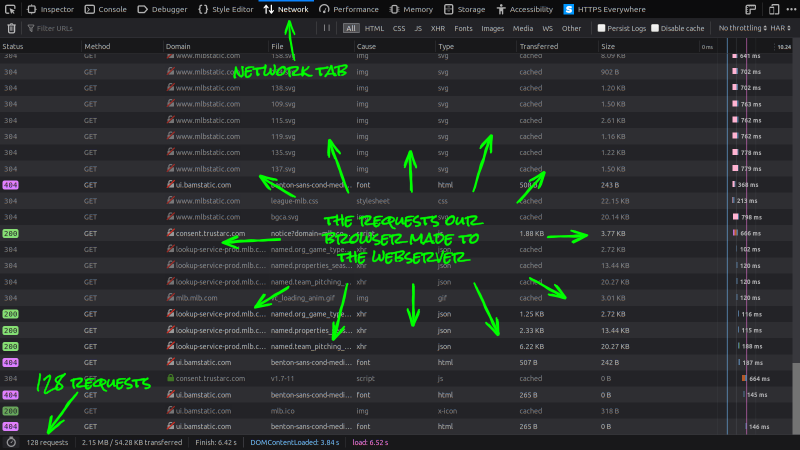Image resolution: width=800 pixels, height=450 pixels.
Task: Filter requests by Other
Action: [x=571, y=29]
